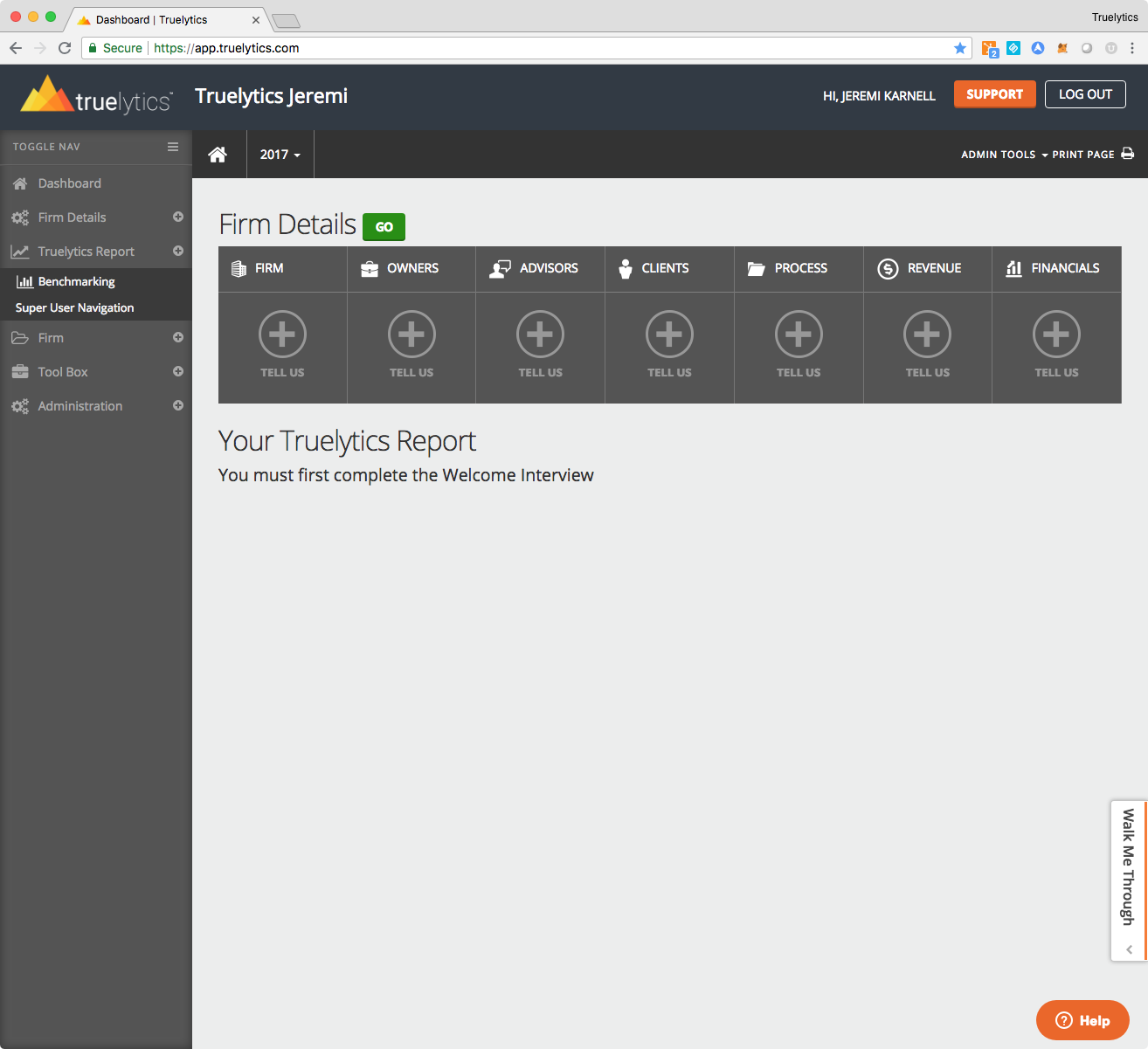Click the orange Help button
This screenshot has width=1148, height=1049.
pyautogui.click(x=1082, y=1020)
